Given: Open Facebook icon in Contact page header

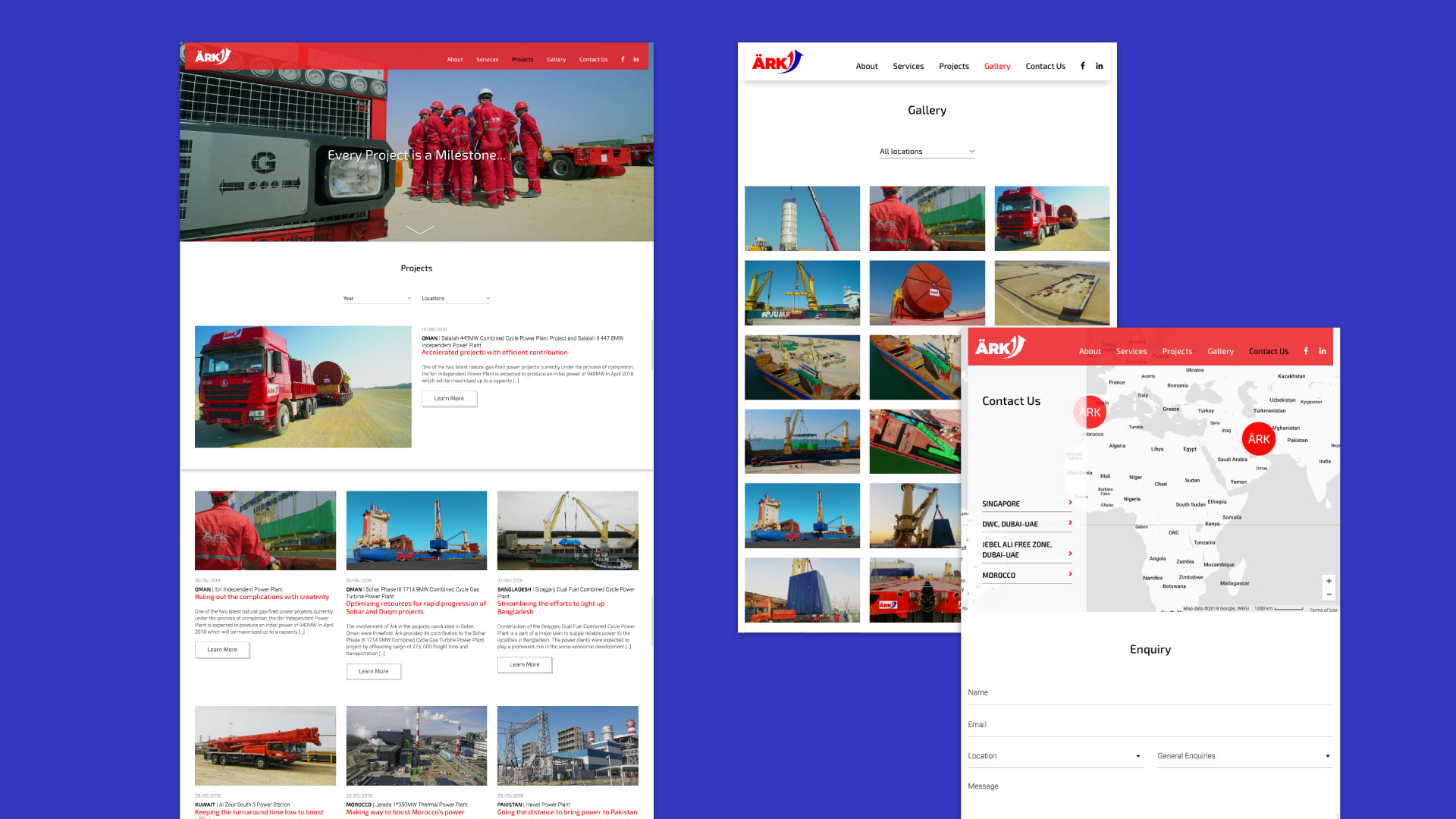Looking at the screenshot, I should pyautogui.click(x=1306, y=351).
